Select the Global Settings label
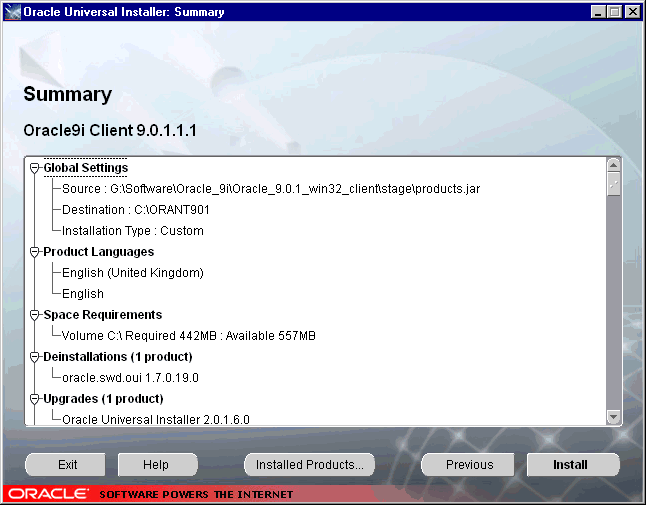The height and width of the screenshot is (505, 646). [86, 168]
